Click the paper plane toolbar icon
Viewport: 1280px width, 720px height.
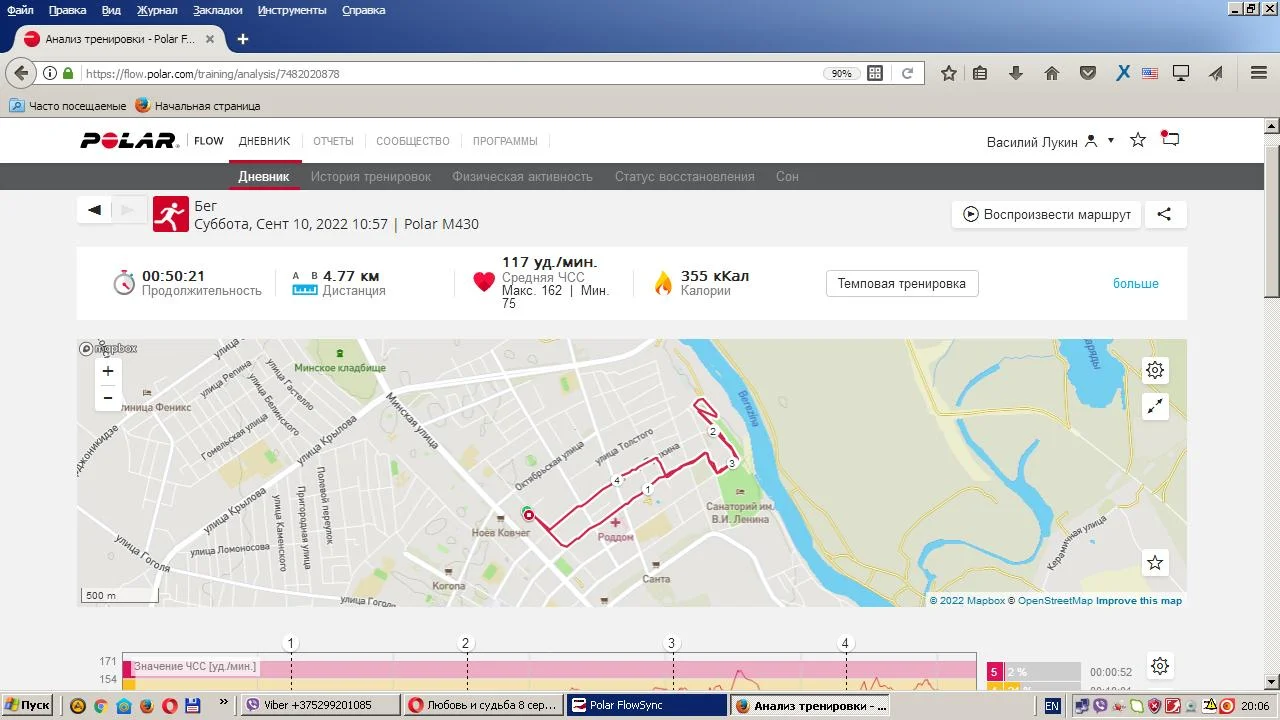pos(1216,73)
